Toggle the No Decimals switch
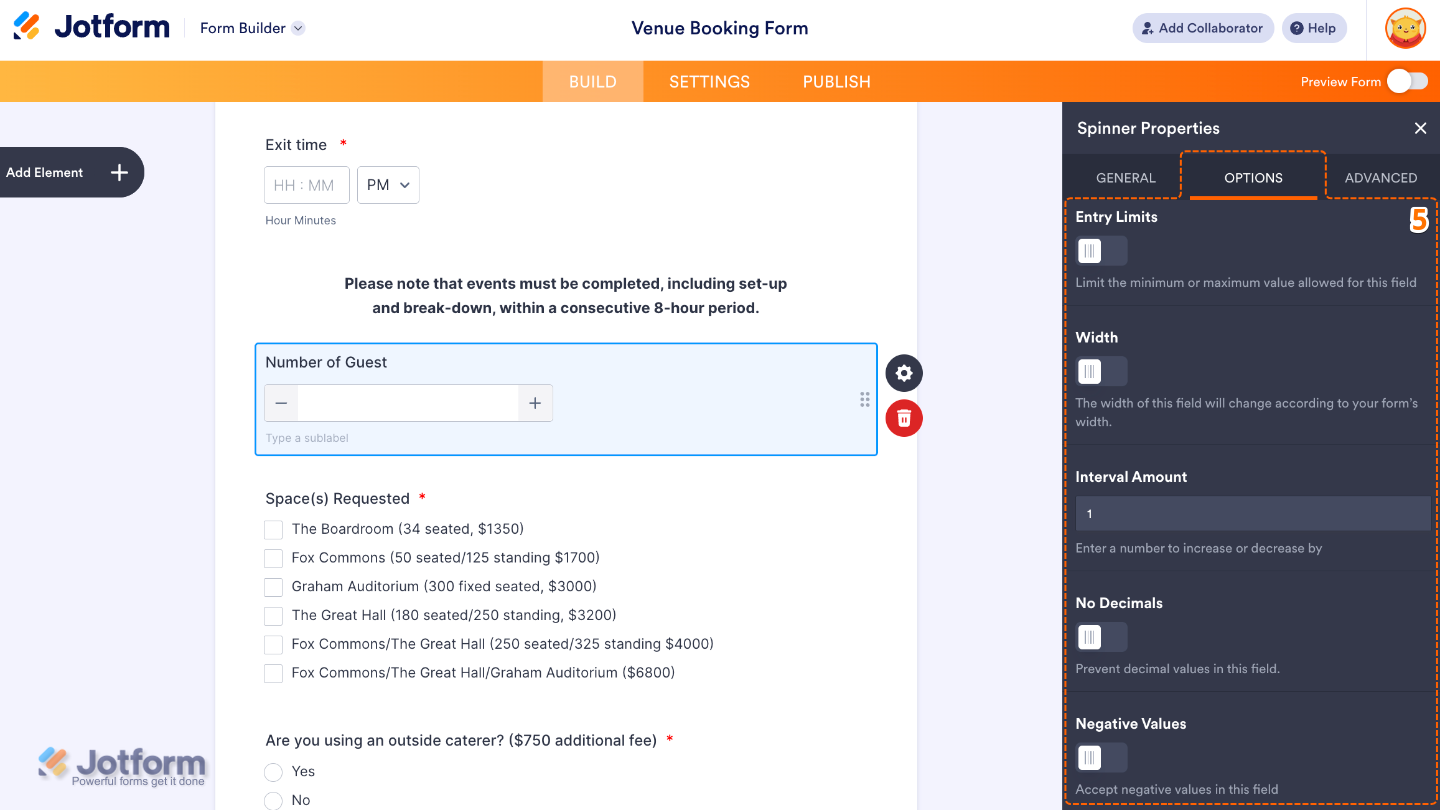The width and height of the screenshot is (1440, 810). coord(1101,637)
